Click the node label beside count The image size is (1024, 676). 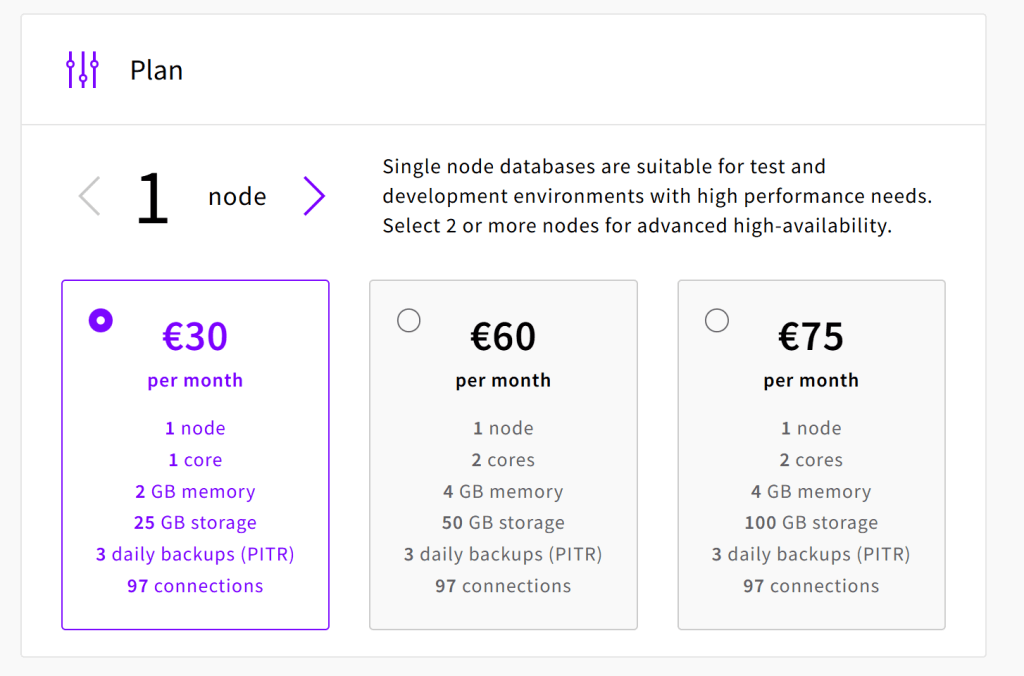(237, 197)
